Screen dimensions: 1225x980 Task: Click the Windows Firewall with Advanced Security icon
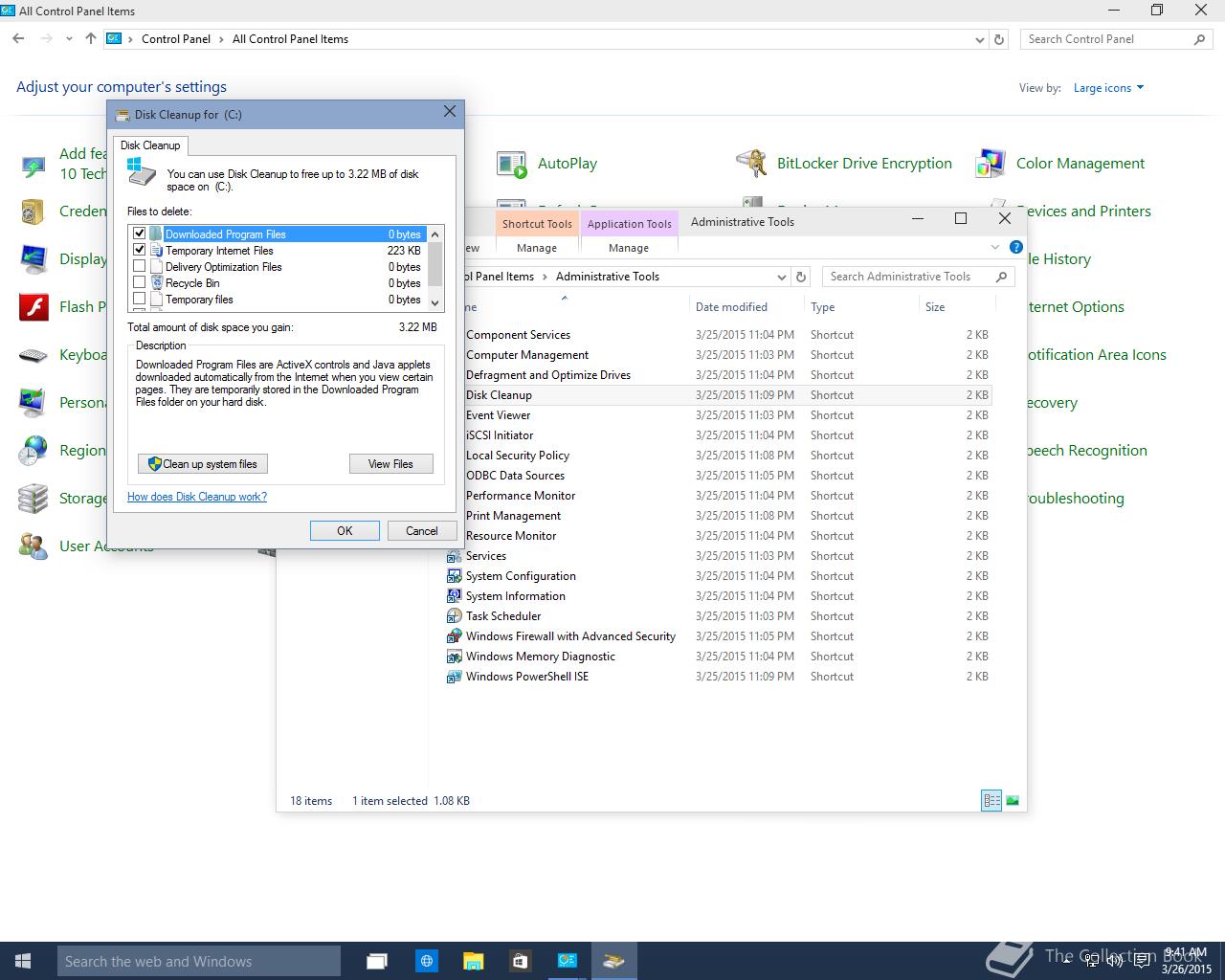point(455,636)
